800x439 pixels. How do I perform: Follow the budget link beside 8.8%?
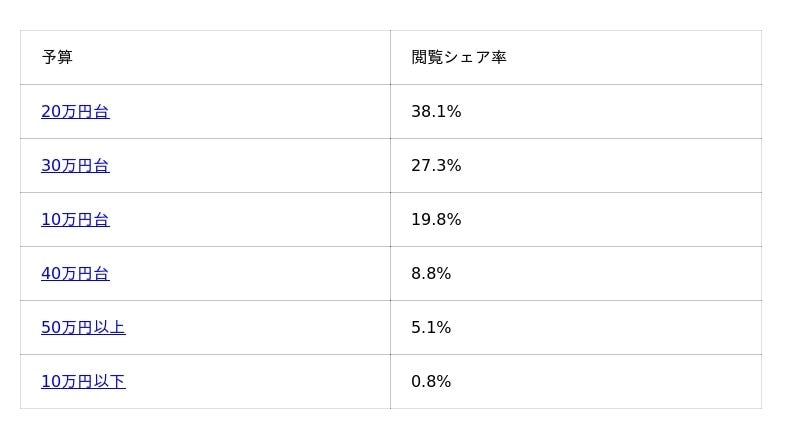click(75, 274)
